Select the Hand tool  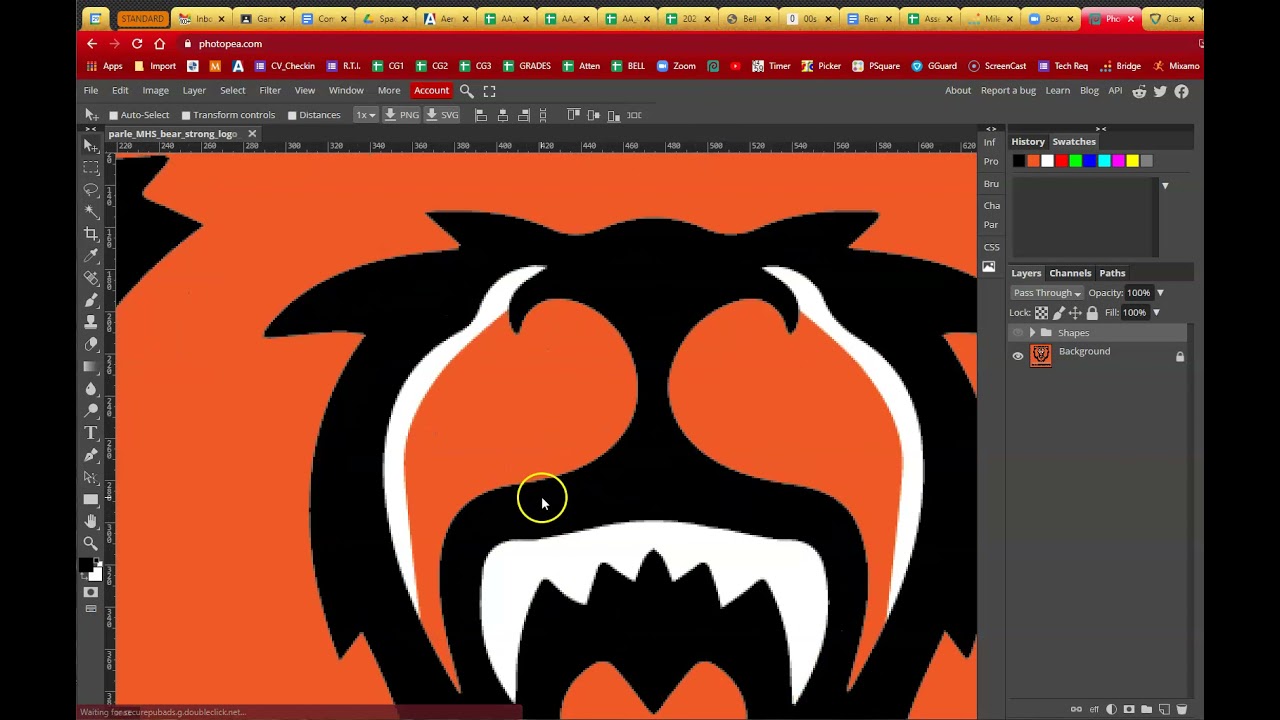(x=91, y=521)
